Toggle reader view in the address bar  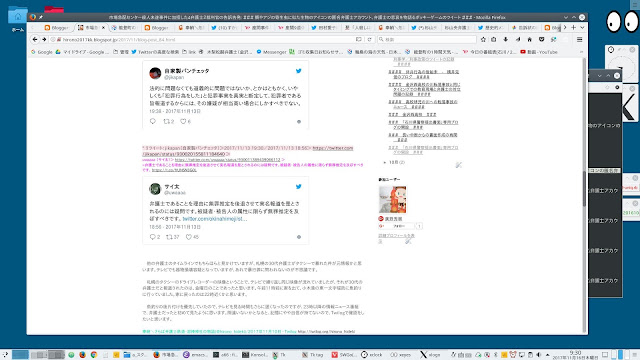click(x=358, y=40)
